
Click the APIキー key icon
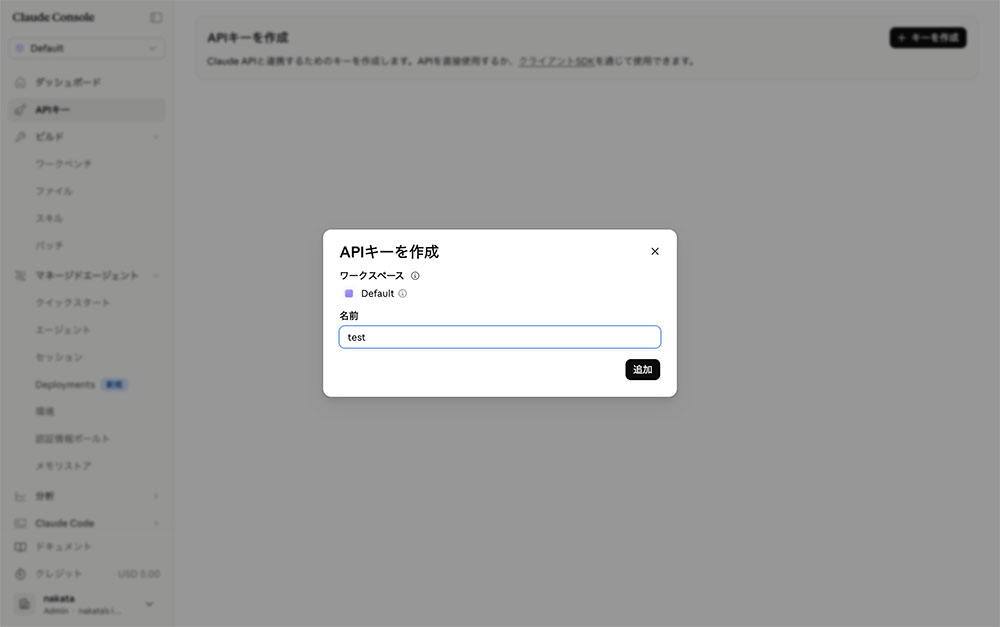pos(20,110)
